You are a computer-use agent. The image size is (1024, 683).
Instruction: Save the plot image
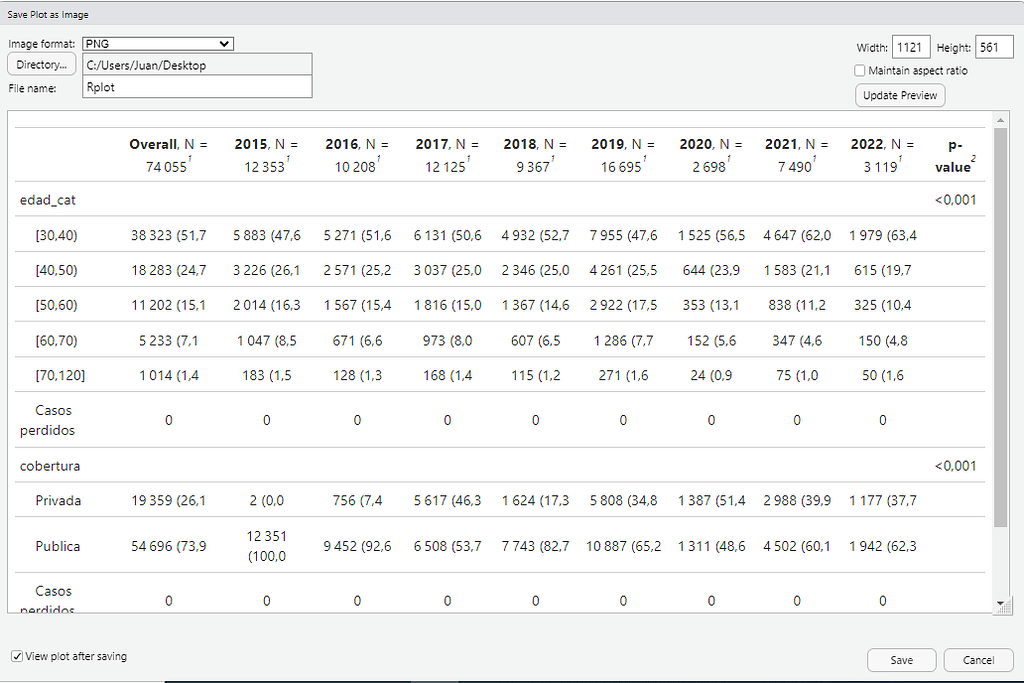(901, 660)
